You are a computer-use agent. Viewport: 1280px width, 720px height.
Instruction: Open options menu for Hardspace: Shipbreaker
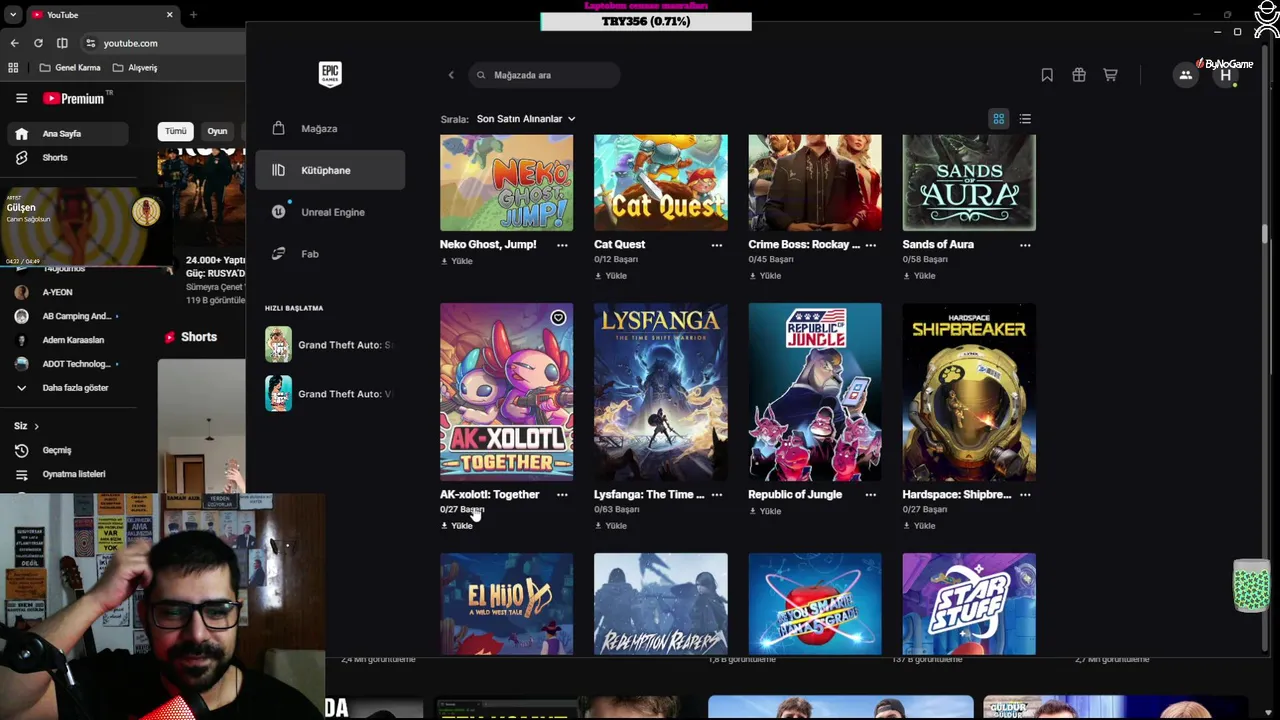click(x=1025, y=494)
